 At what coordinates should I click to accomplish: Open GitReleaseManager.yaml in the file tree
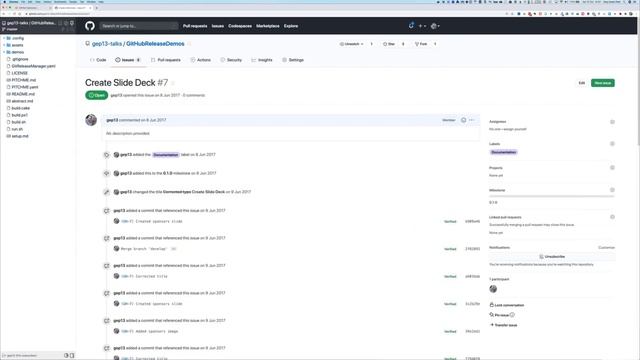[33, 66]
